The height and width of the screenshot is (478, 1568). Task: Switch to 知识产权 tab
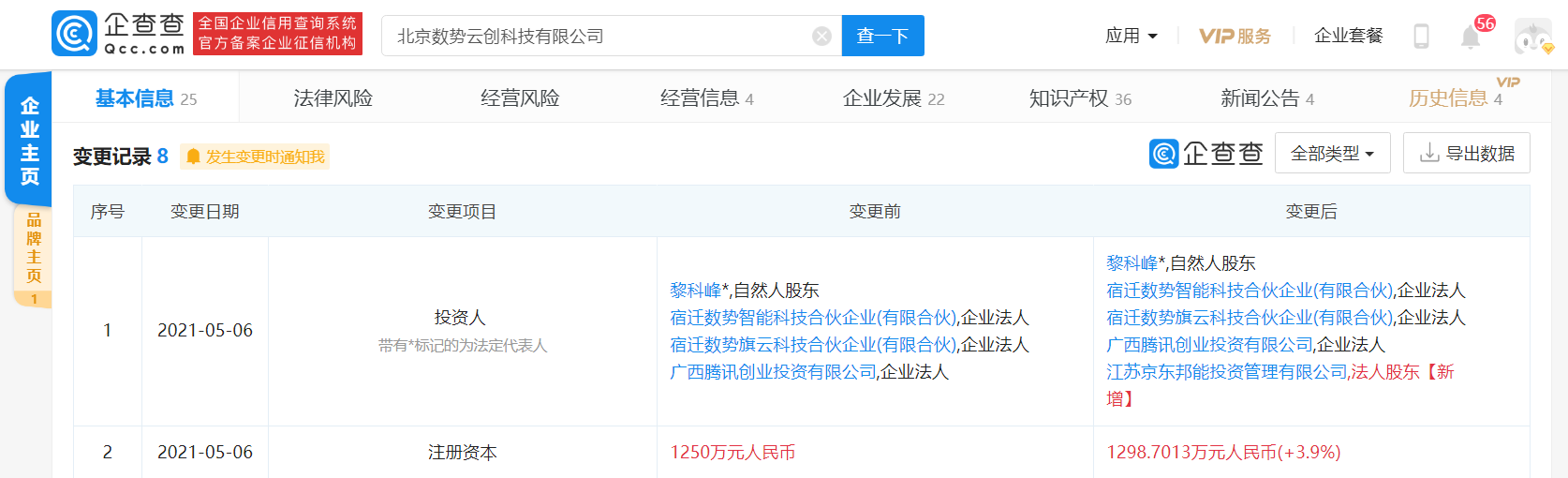click(1080, 98)
